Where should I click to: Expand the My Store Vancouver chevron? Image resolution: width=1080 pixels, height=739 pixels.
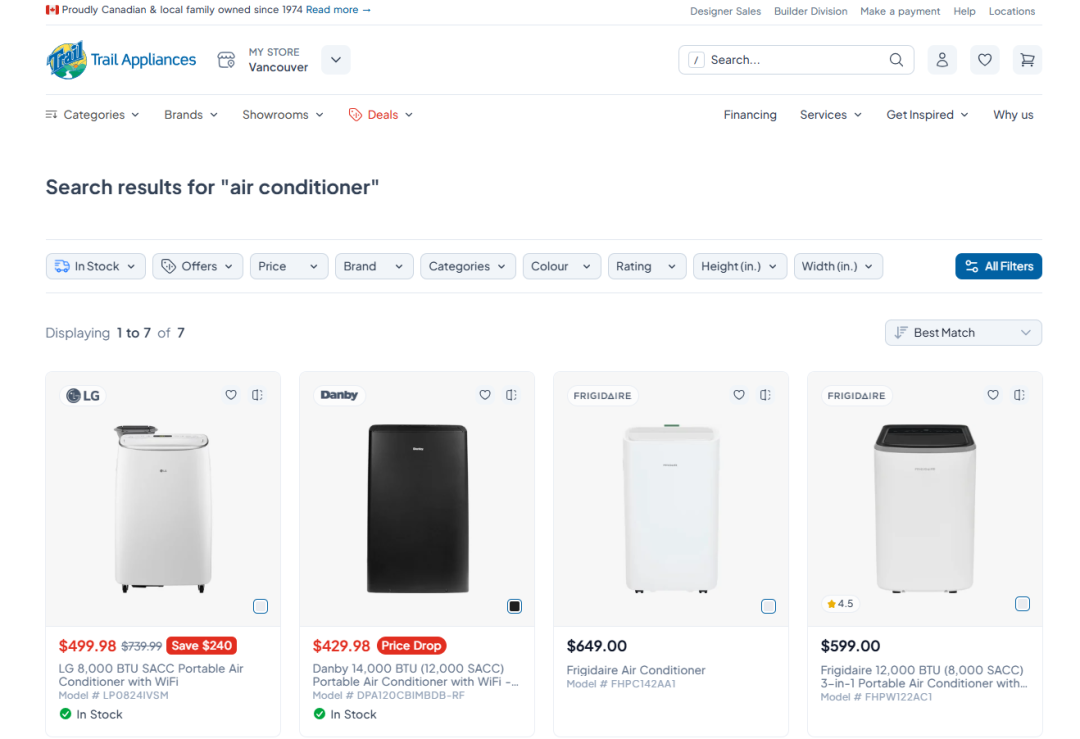(335, 60)
